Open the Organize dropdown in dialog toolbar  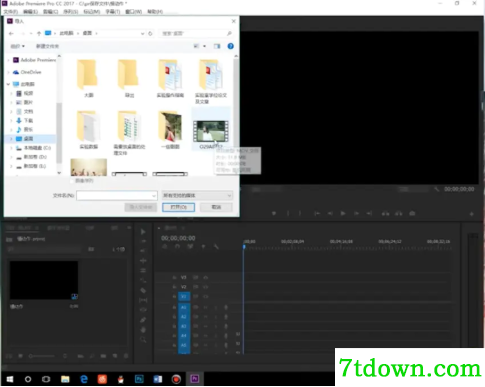click(x=17, y=46)
